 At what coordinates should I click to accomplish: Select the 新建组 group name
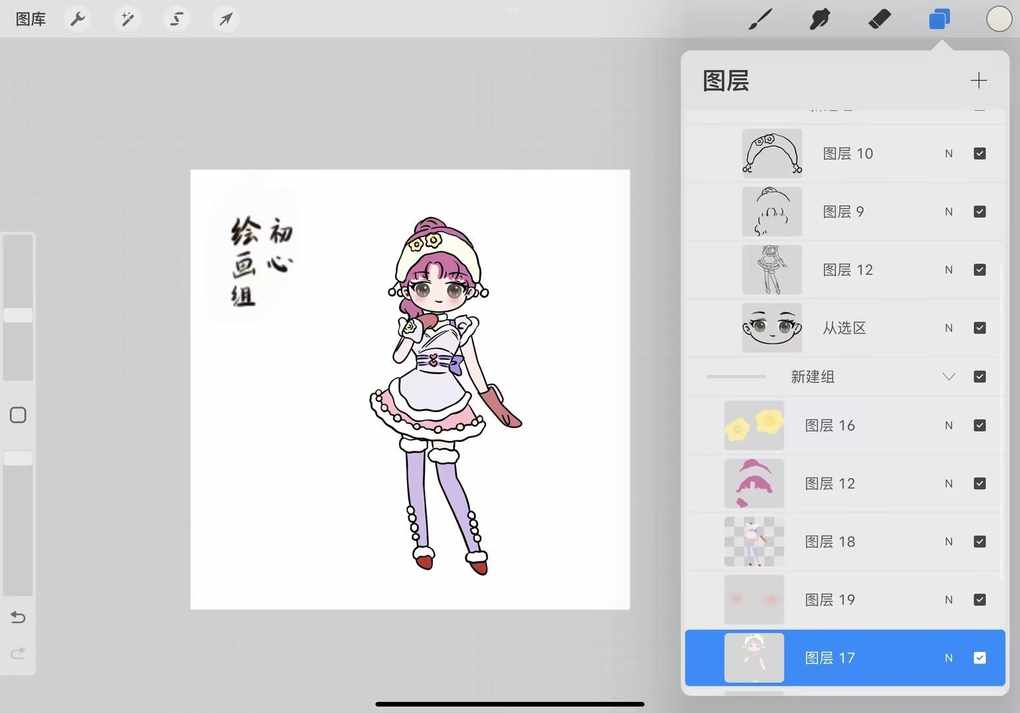(x=812, y=377)
